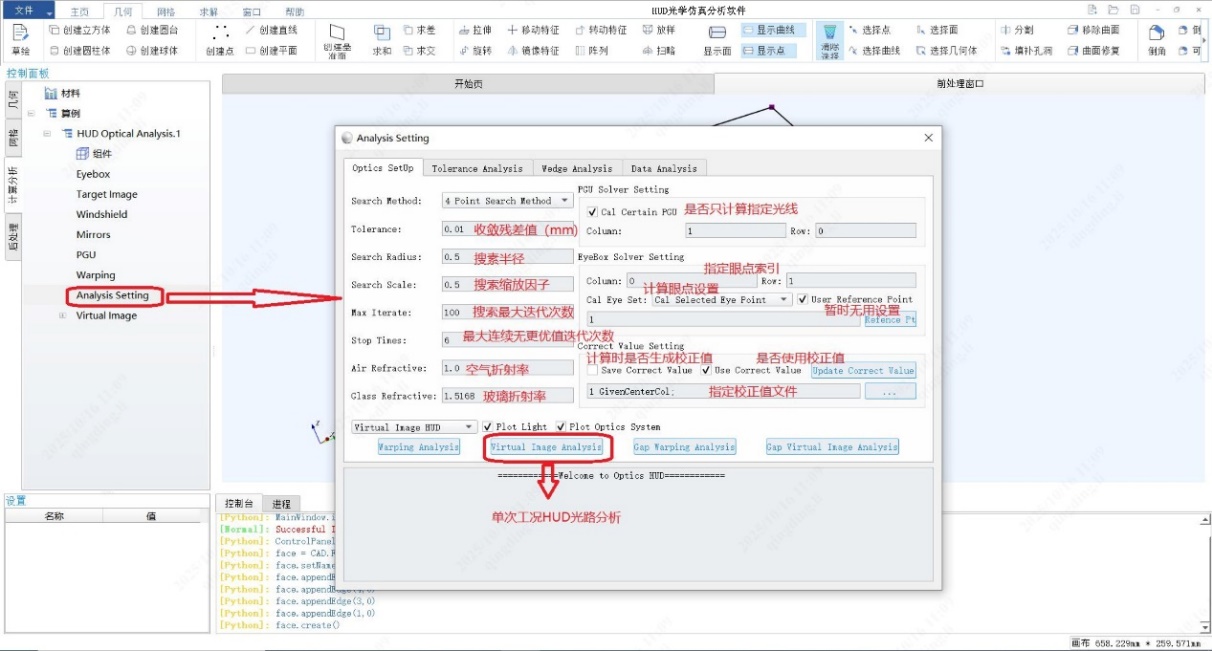Screen dimensions: 1212x651
Task: Activate the 创建点 point tool
Action: click(x=220, y=40)
